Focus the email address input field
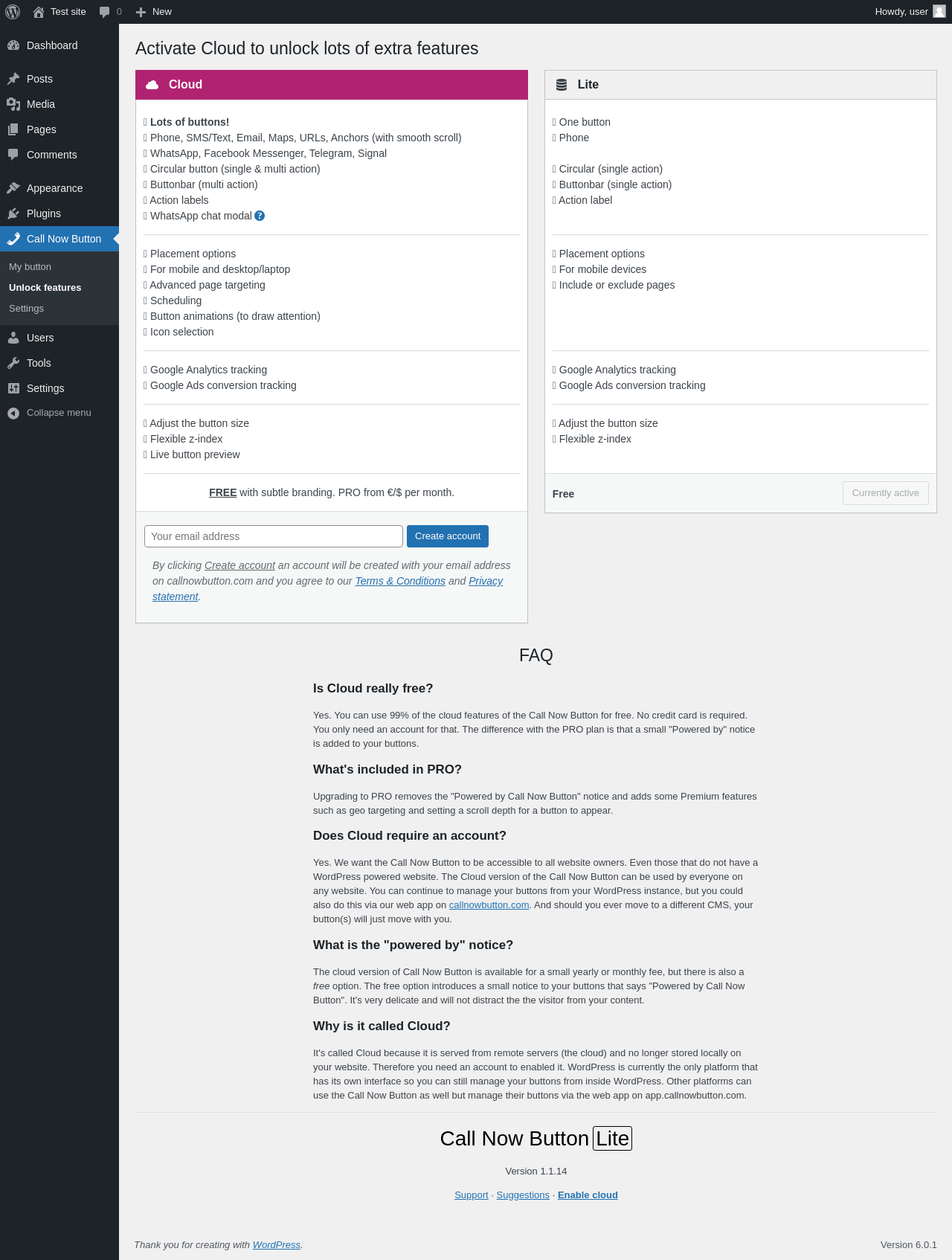The height and width of the screenshot is (1260, 952). (274, 536)
